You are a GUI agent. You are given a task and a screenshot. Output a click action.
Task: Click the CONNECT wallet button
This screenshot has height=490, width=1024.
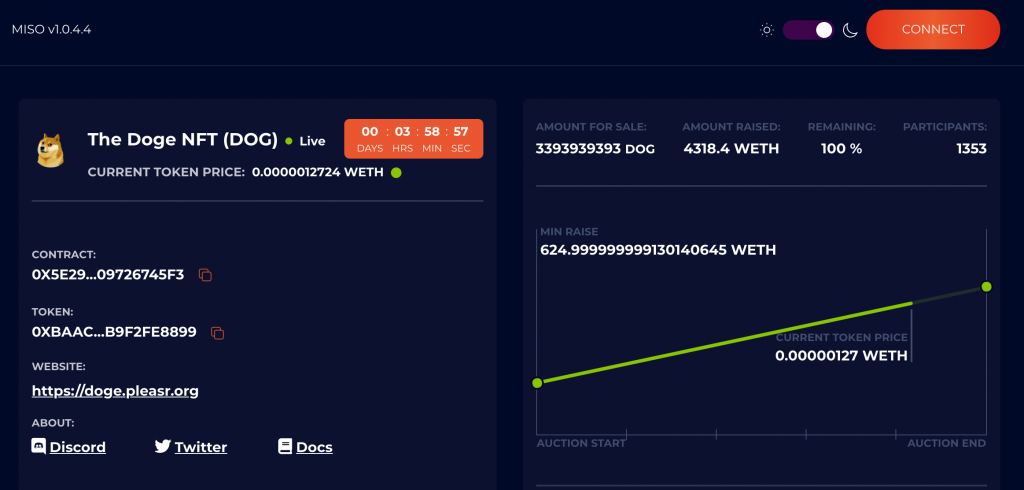933,29
